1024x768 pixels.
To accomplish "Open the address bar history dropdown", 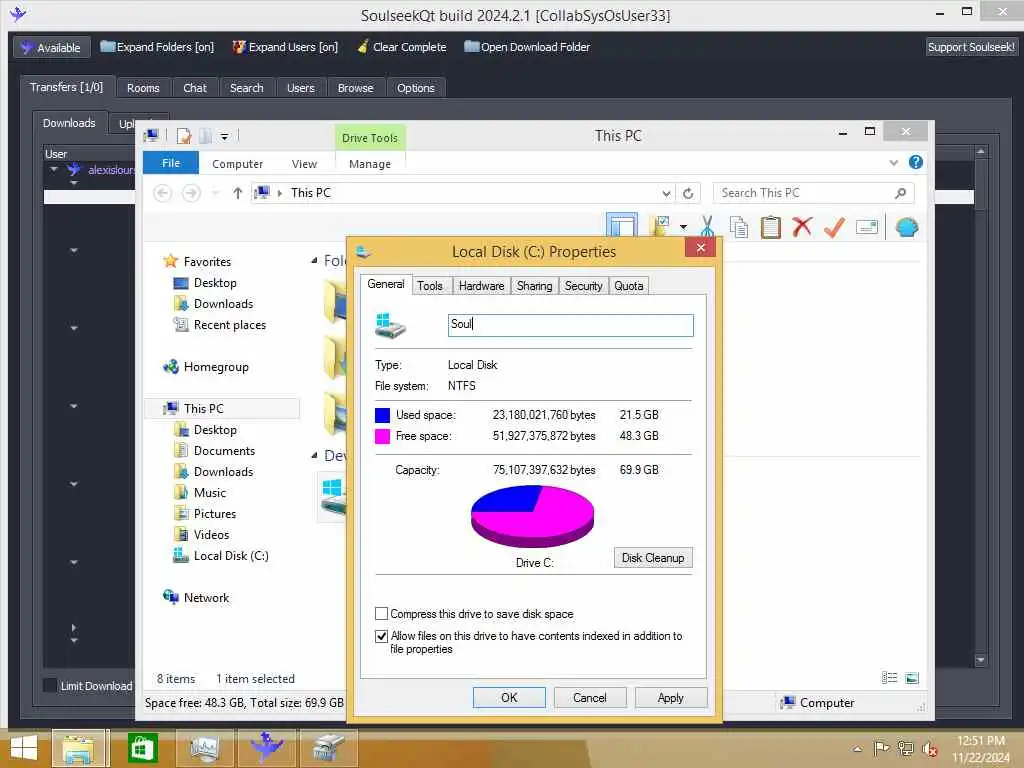I will (x=665, y=193).
